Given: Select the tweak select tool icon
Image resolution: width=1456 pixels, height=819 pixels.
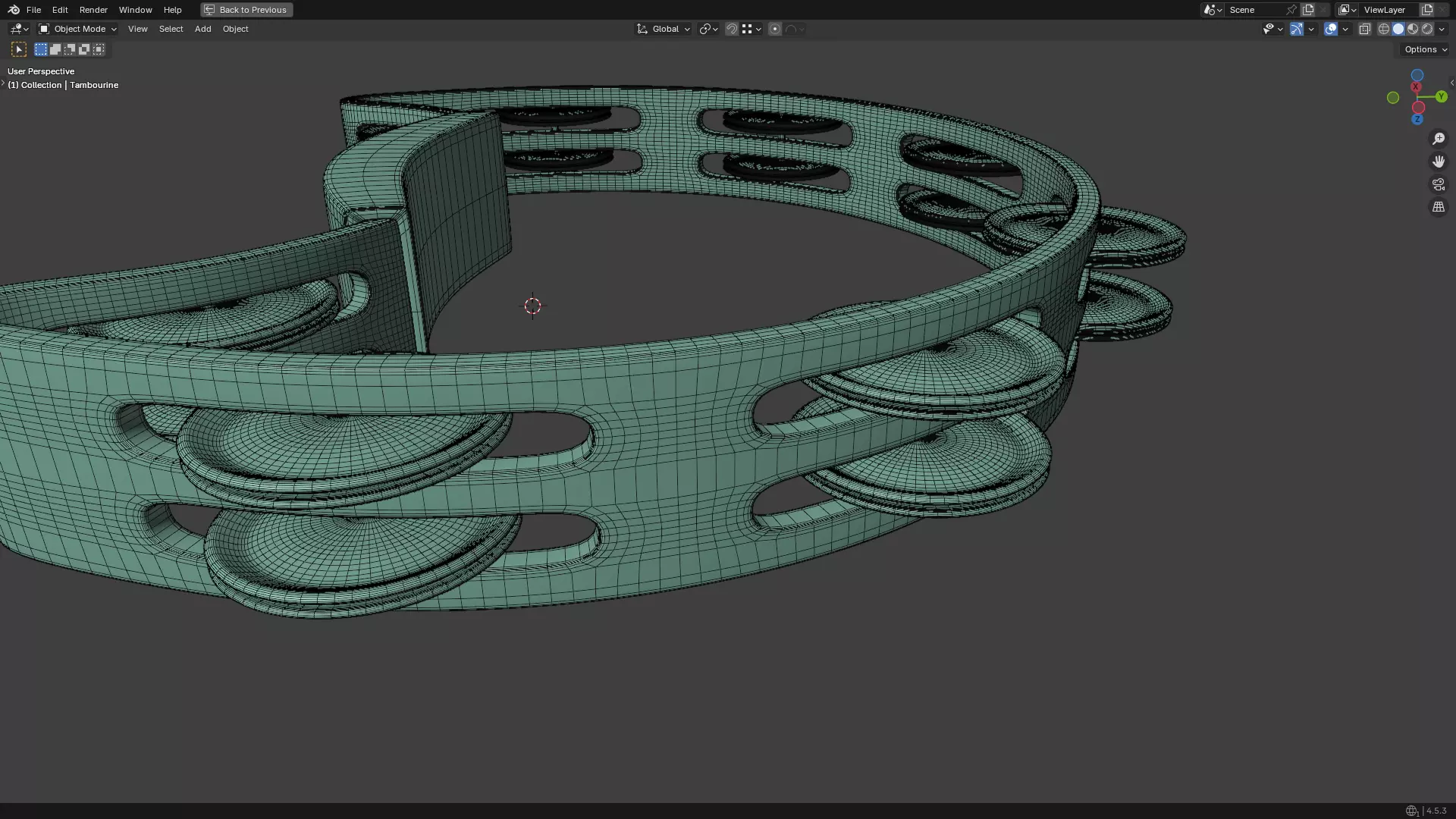Looking at the screenshot, I should [x=19, y=49].
